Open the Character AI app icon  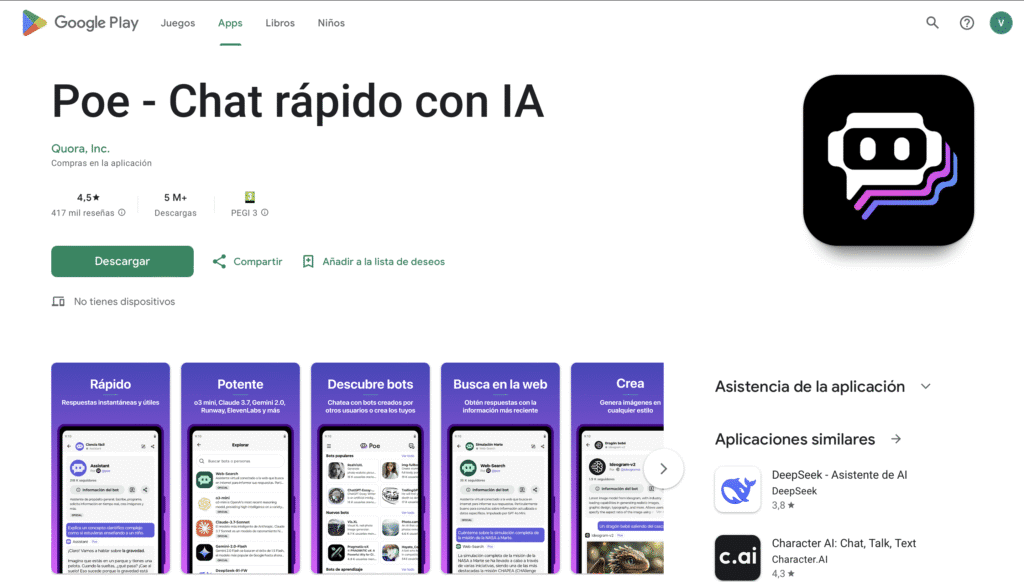tap(737, 557)
